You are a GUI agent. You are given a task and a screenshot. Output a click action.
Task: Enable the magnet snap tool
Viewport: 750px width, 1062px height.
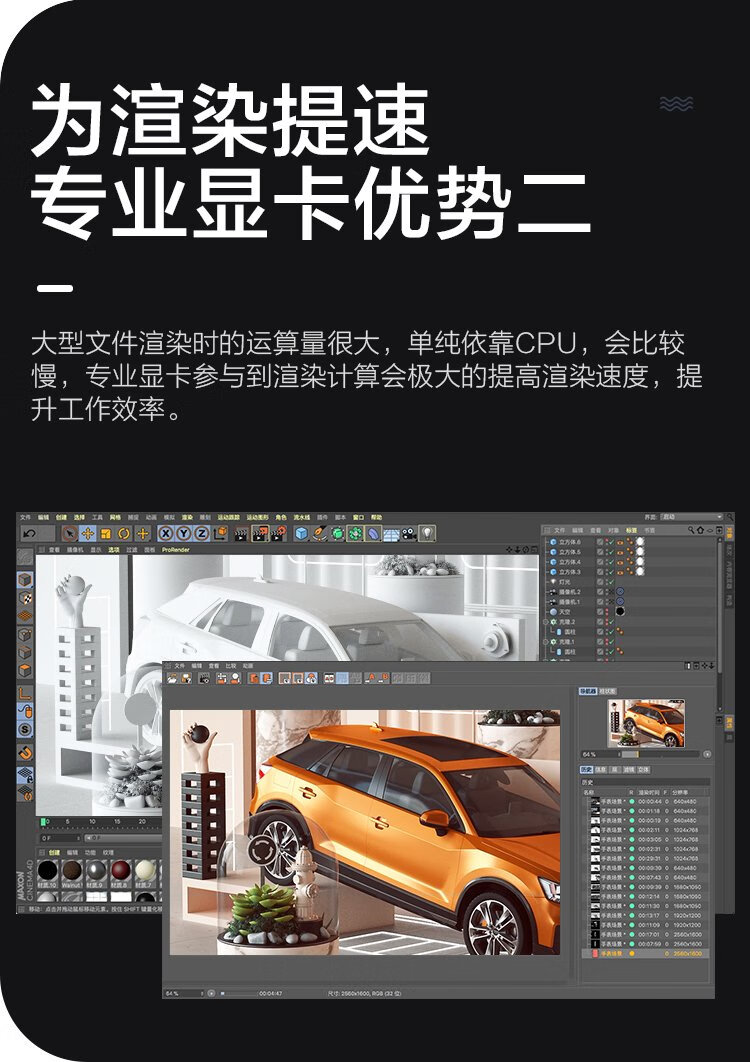click(25, 753)
